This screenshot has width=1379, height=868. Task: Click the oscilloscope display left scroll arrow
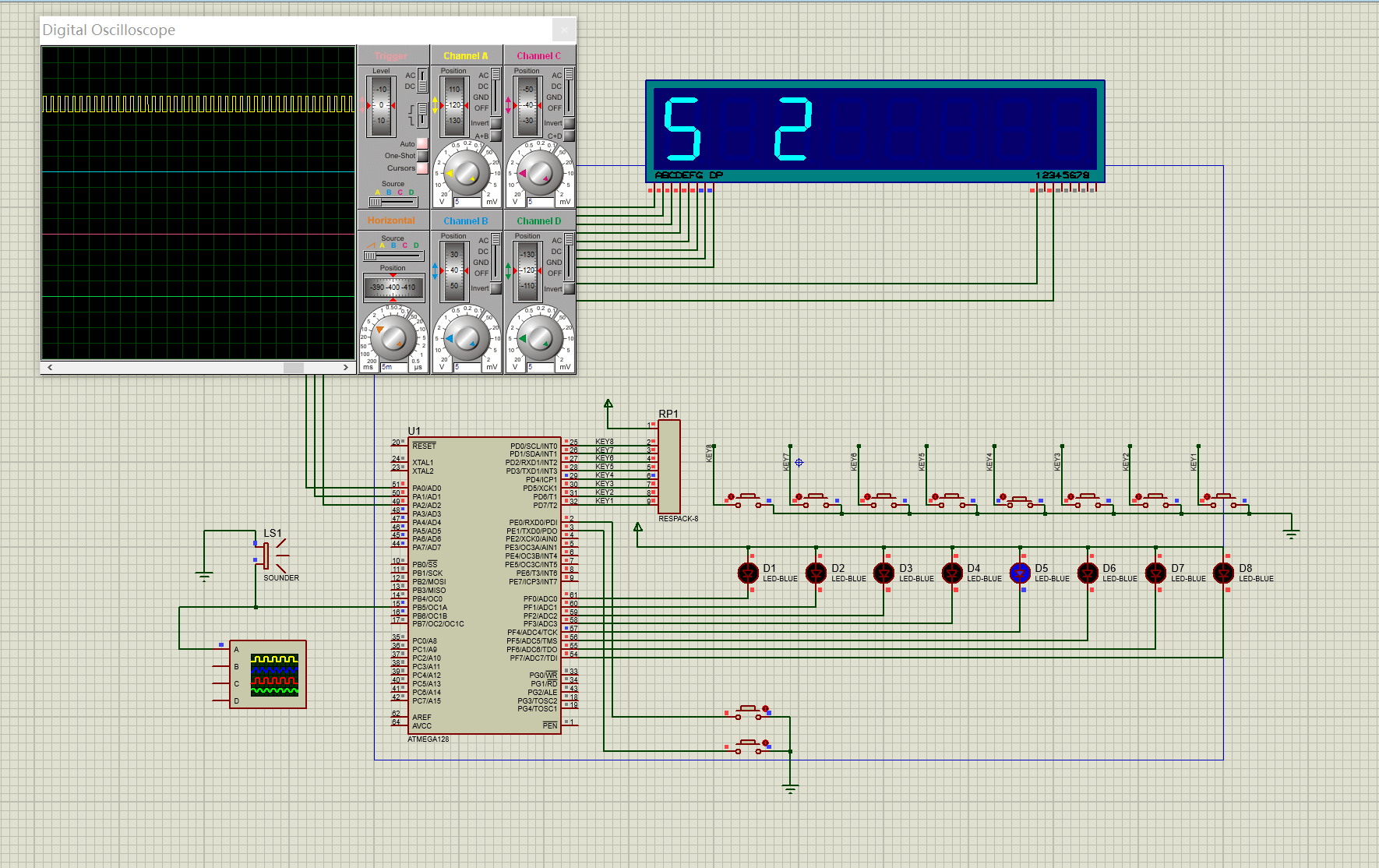[x=50, y=367]
